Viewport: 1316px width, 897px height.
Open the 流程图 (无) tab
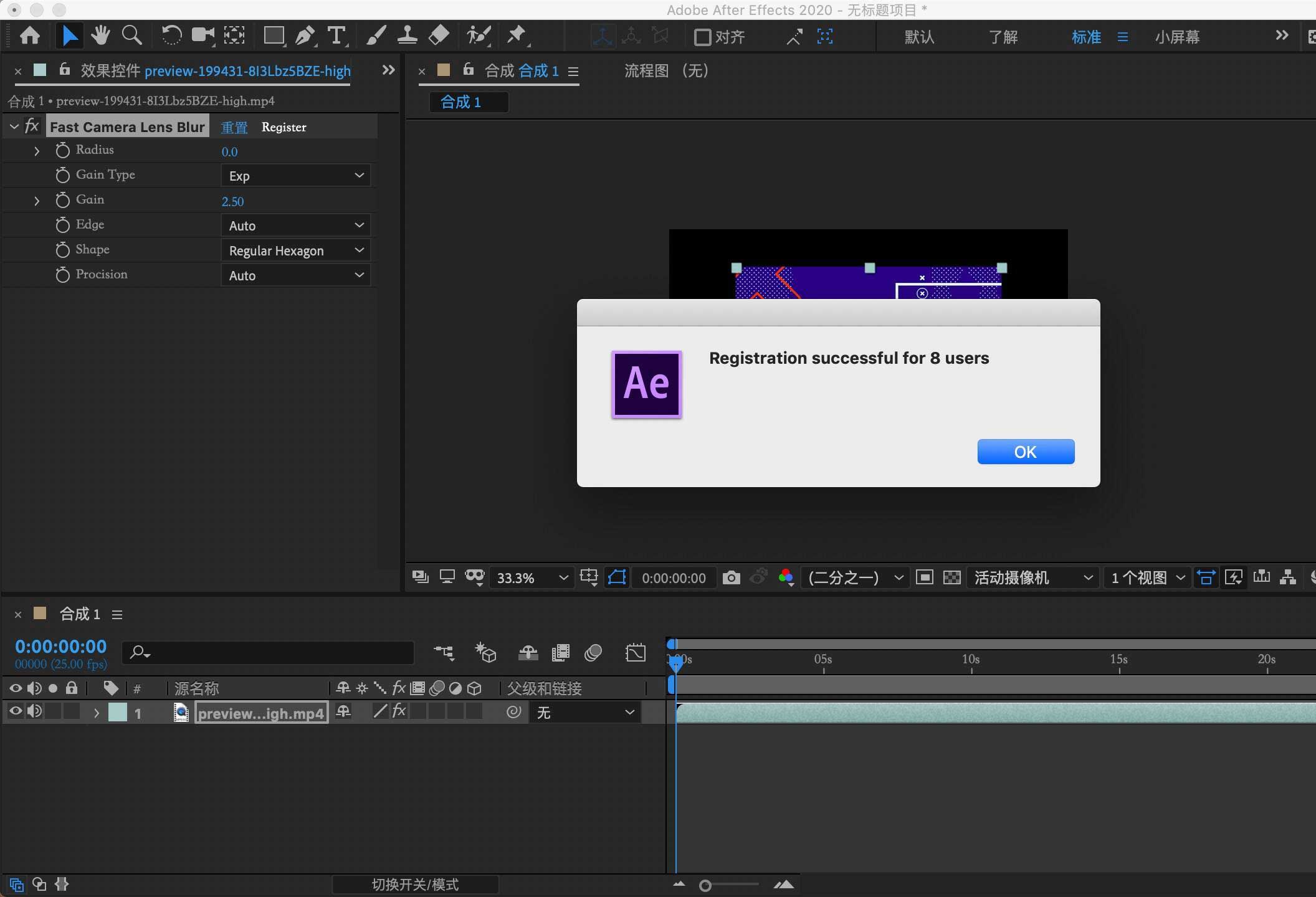coord(666,71)
